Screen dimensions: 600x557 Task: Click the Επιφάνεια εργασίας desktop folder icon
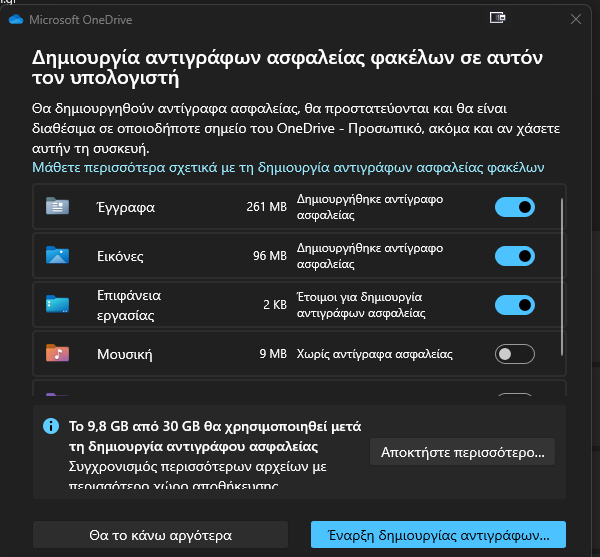coord(57,304)
